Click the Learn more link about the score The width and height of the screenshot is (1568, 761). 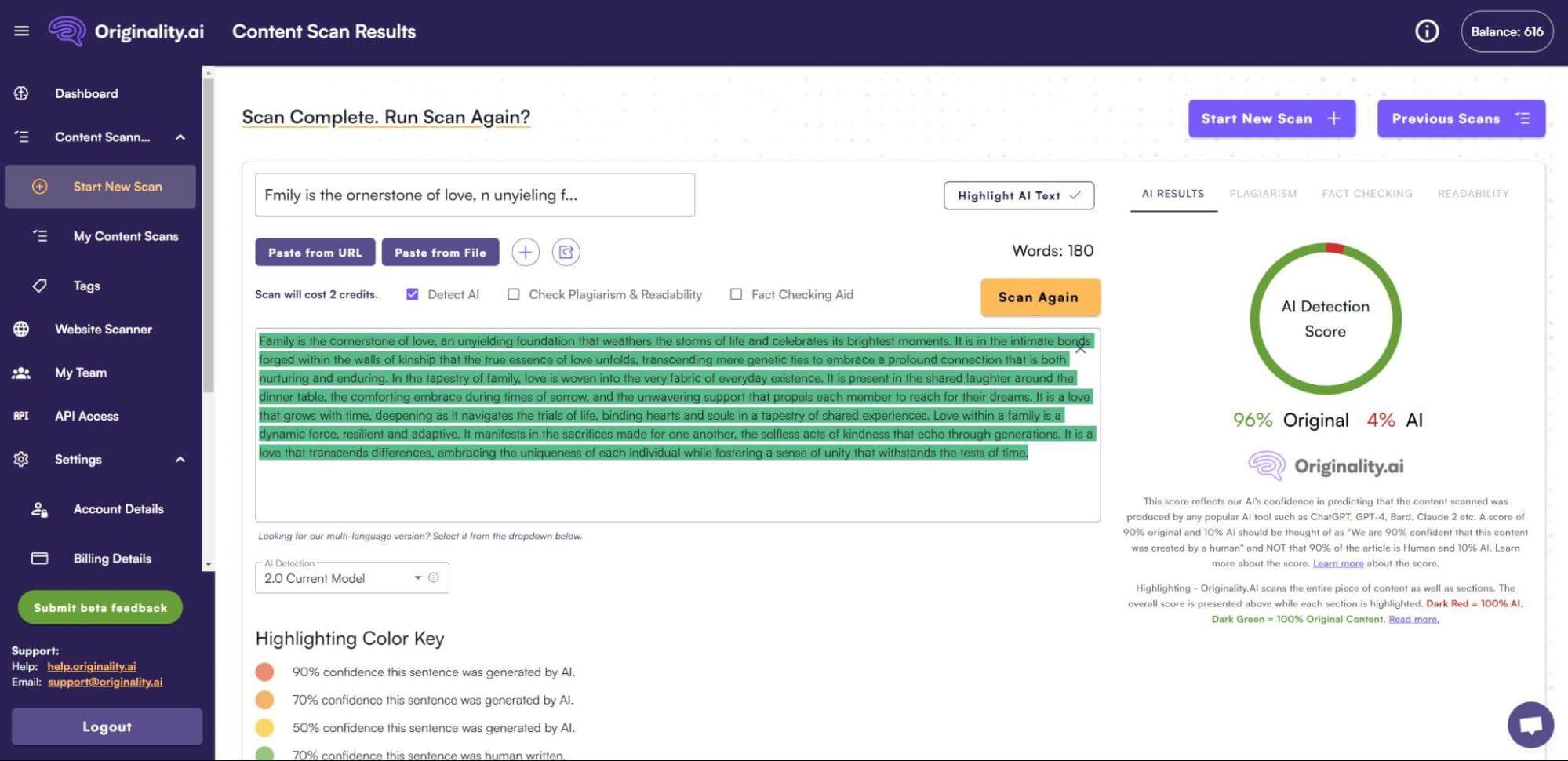[1338, 563]
